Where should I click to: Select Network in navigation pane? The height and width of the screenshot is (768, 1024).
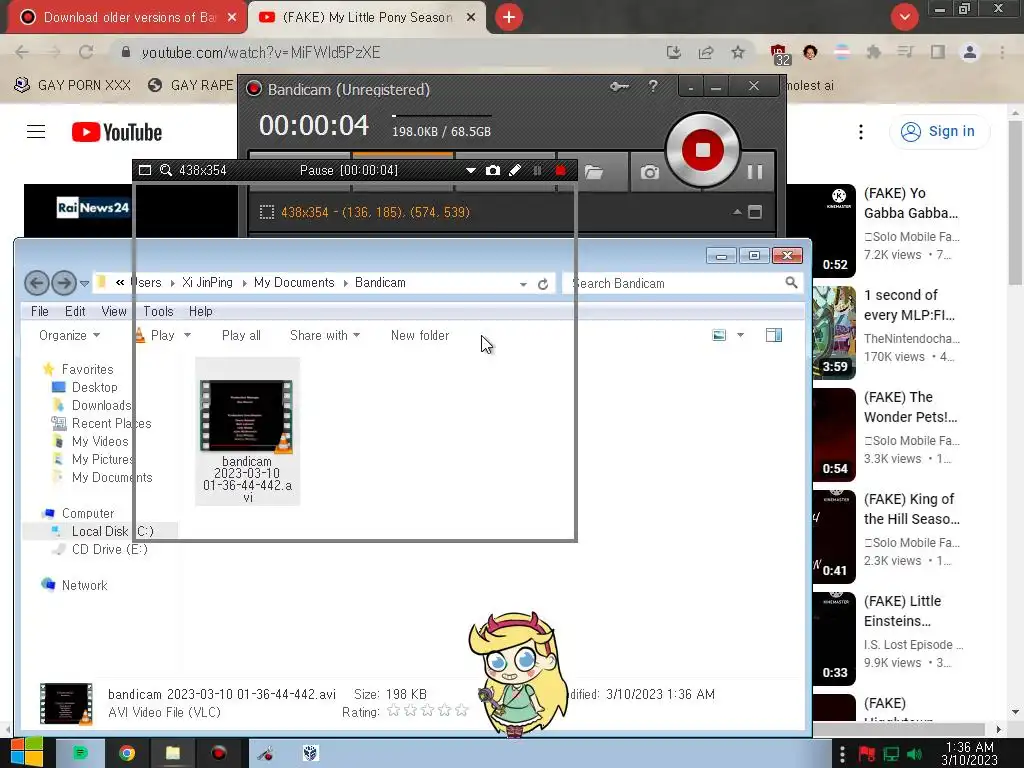(x=84, y=585)
